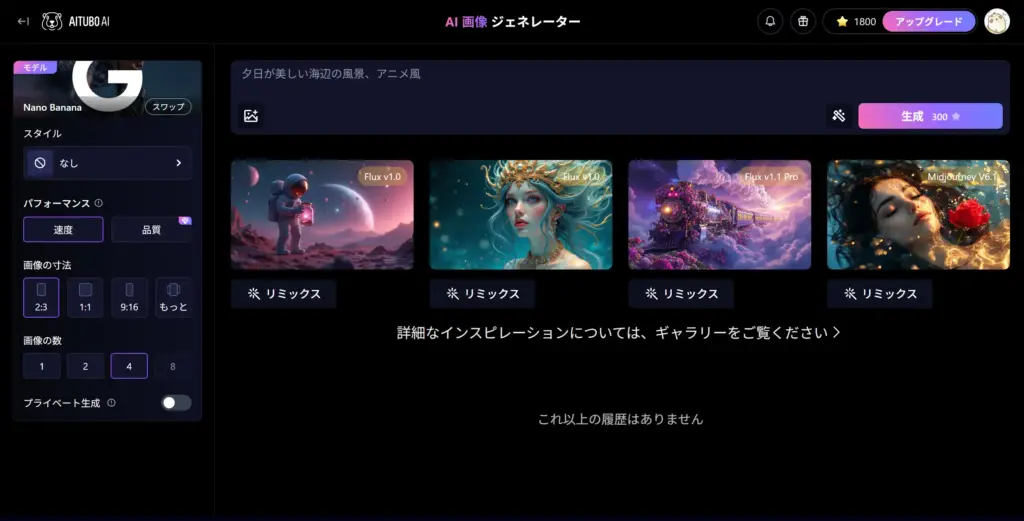This screenshot has height=521, width=1024.
Task: Expand the スタイル なし selector
Action: (107, 163)
